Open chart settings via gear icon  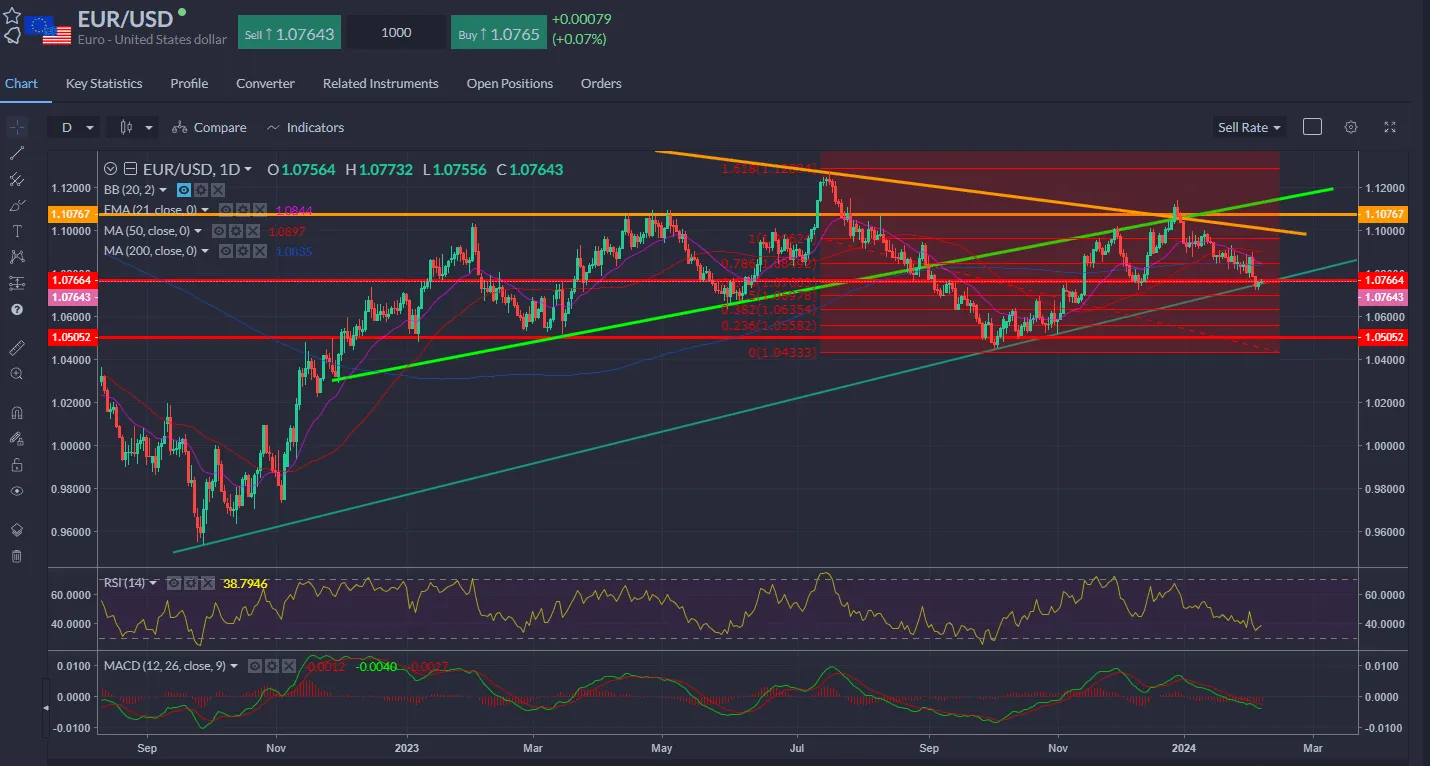(1351, 127)
